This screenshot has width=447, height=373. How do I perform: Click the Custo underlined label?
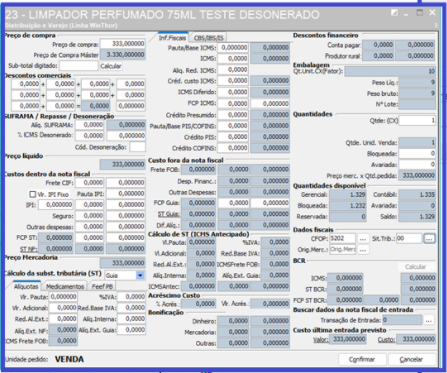[x=386, y=339]
